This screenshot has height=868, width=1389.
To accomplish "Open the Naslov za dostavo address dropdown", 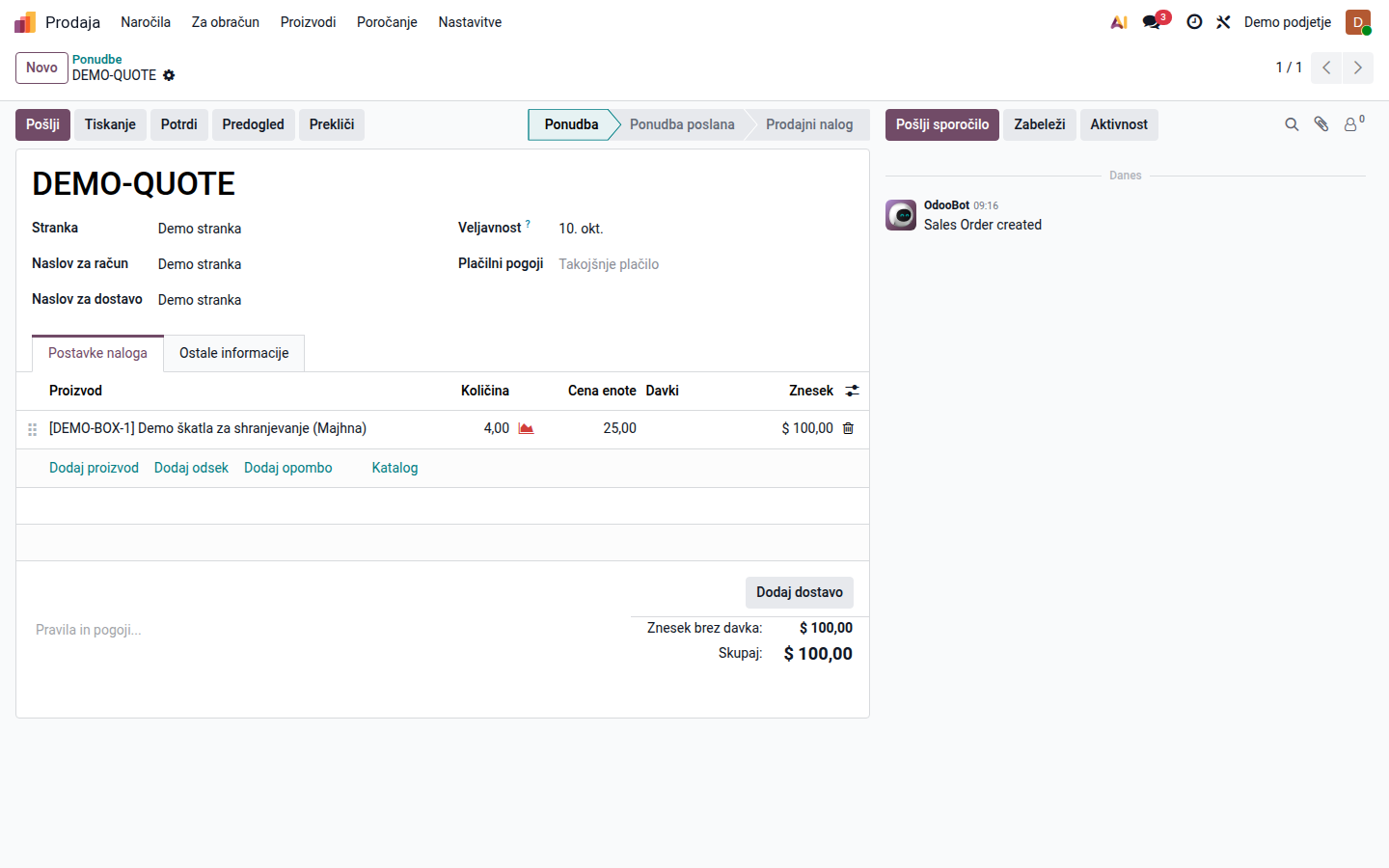I will [x=294, y=300].
